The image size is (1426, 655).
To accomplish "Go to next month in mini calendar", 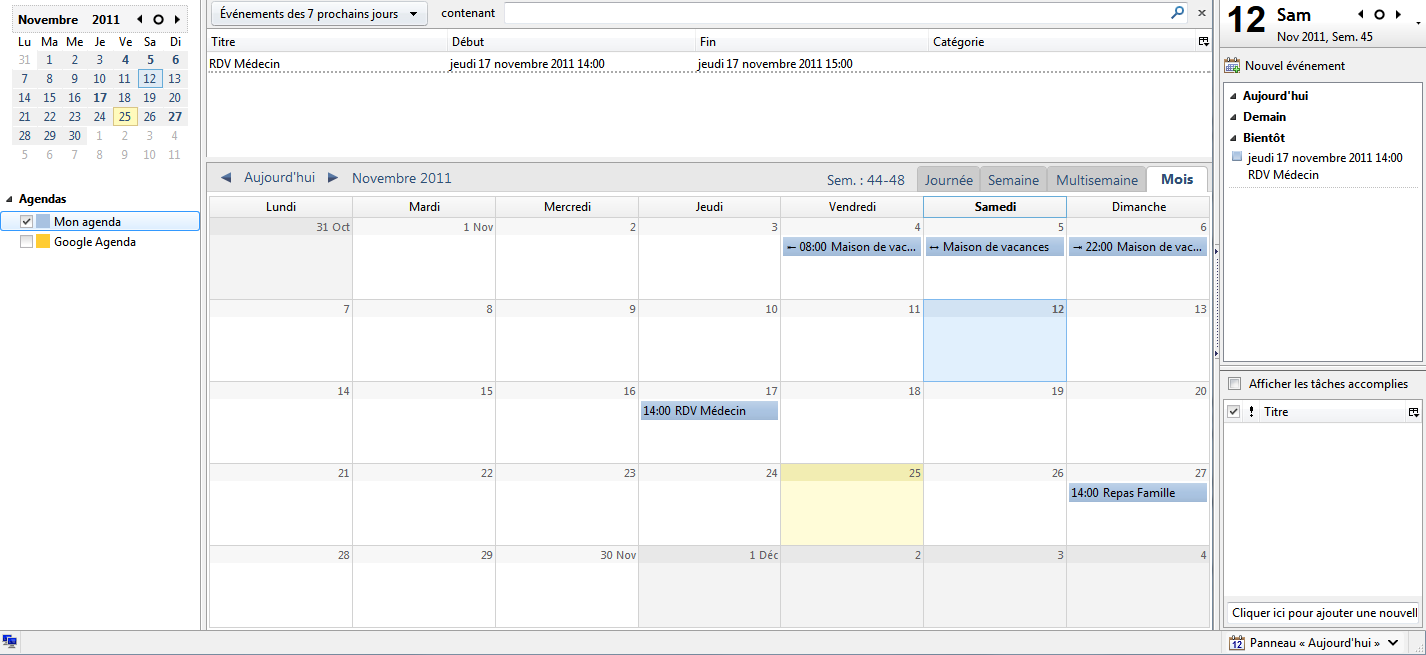I will [177, 20].
